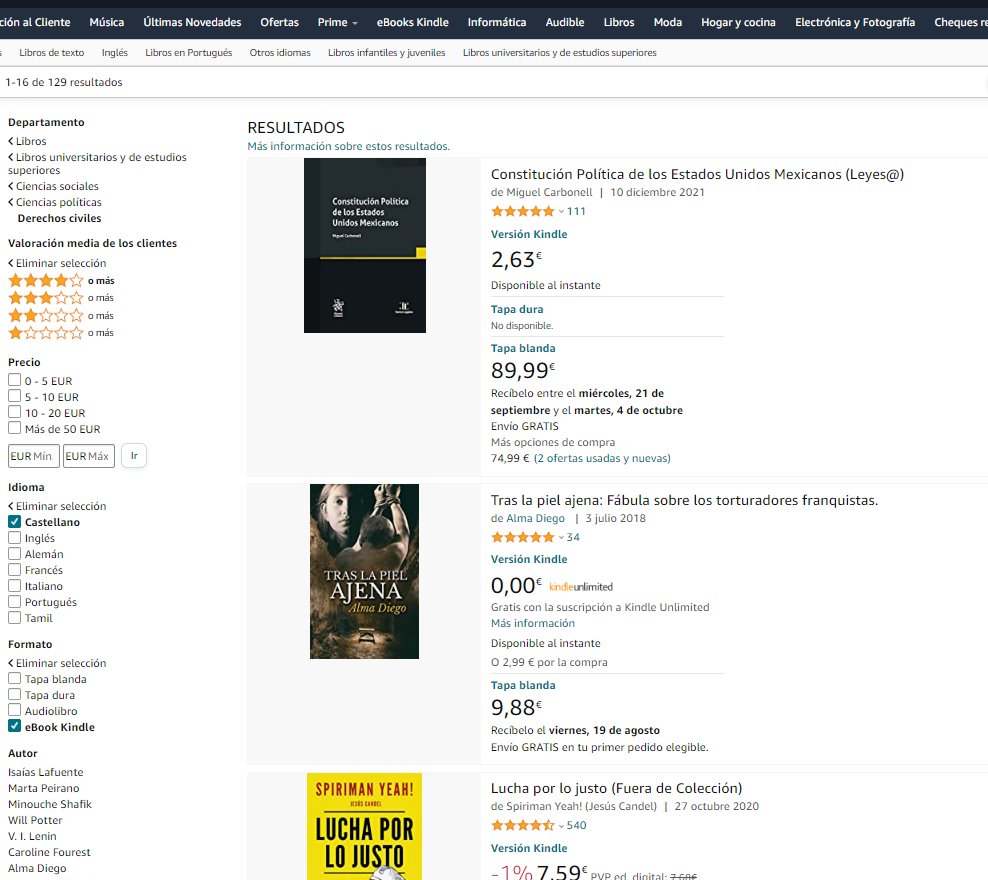Click the EUR Mín price input field

tap(34, 456)
